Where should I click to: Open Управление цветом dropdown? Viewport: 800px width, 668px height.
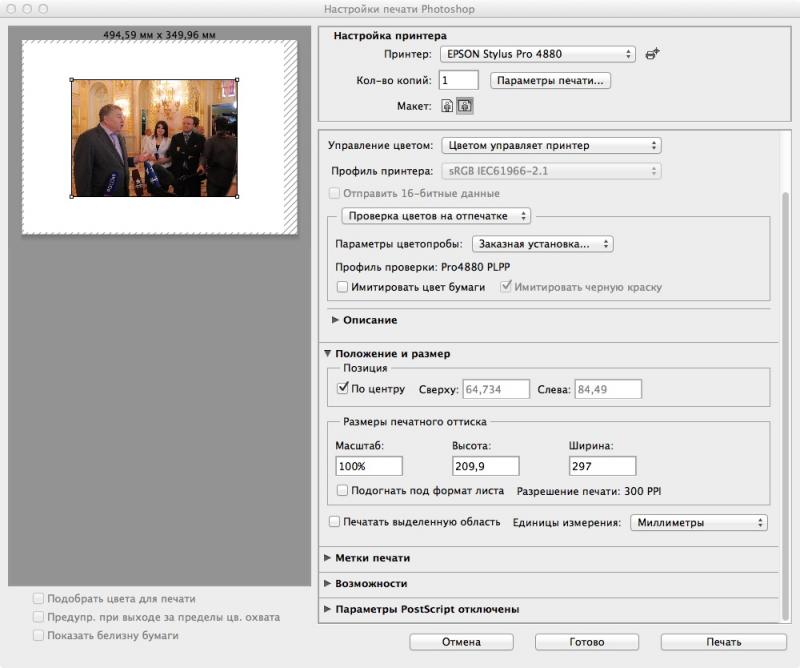tap(551, 145)
